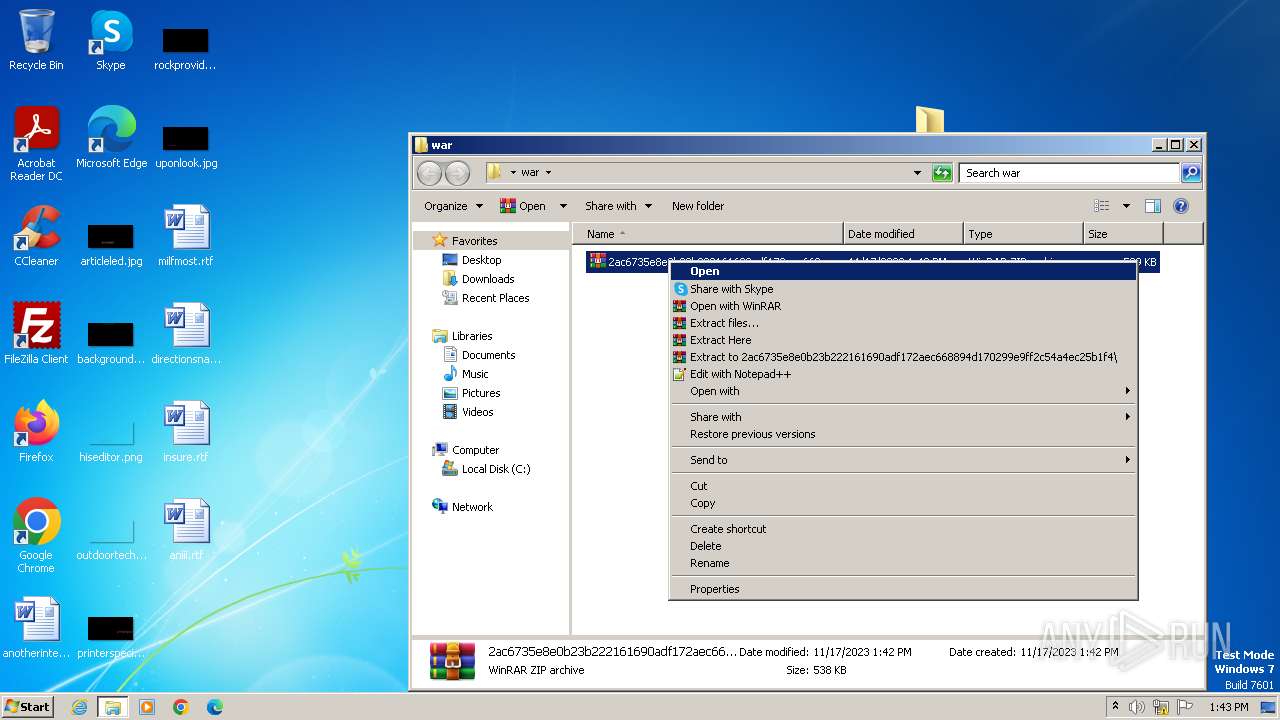Open the Organize dropdown menu
Screen dimensions: 1280x720
tap(453, 206)
